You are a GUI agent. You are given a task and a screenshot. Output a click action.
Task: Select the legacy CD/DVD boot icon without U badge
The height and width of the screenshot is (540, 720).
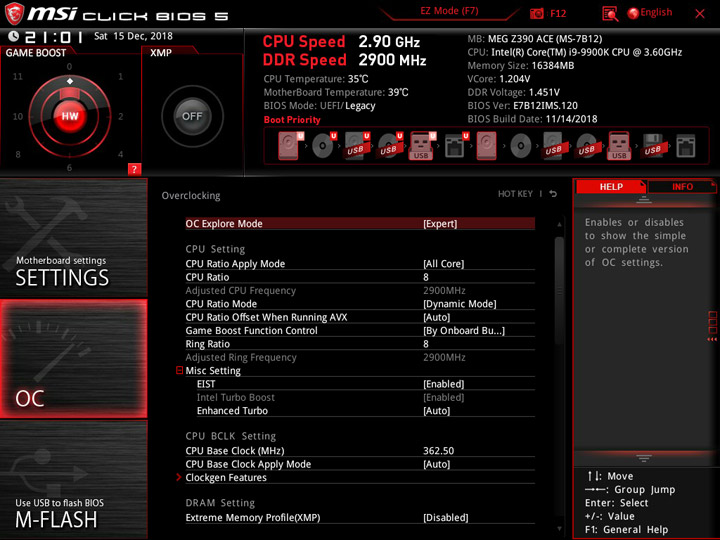point(521,146)
